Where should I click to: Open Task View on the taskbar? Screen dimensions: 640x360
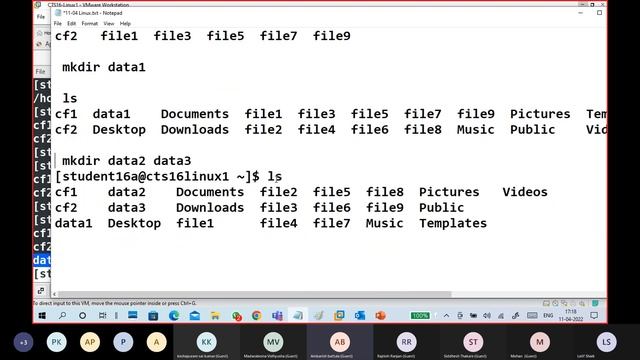tap(102, 316)
